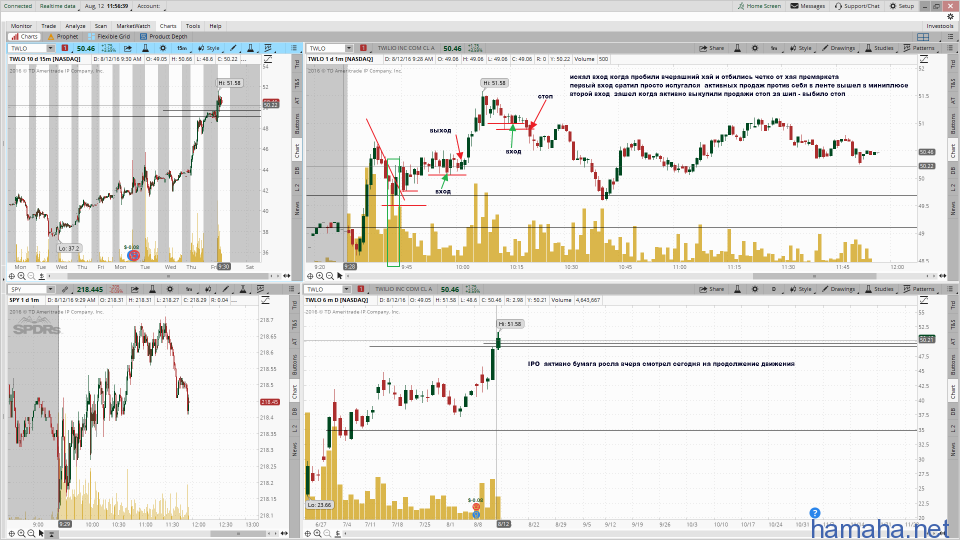Click the flask icon next to Share, top-right chart

click(737, 48)
